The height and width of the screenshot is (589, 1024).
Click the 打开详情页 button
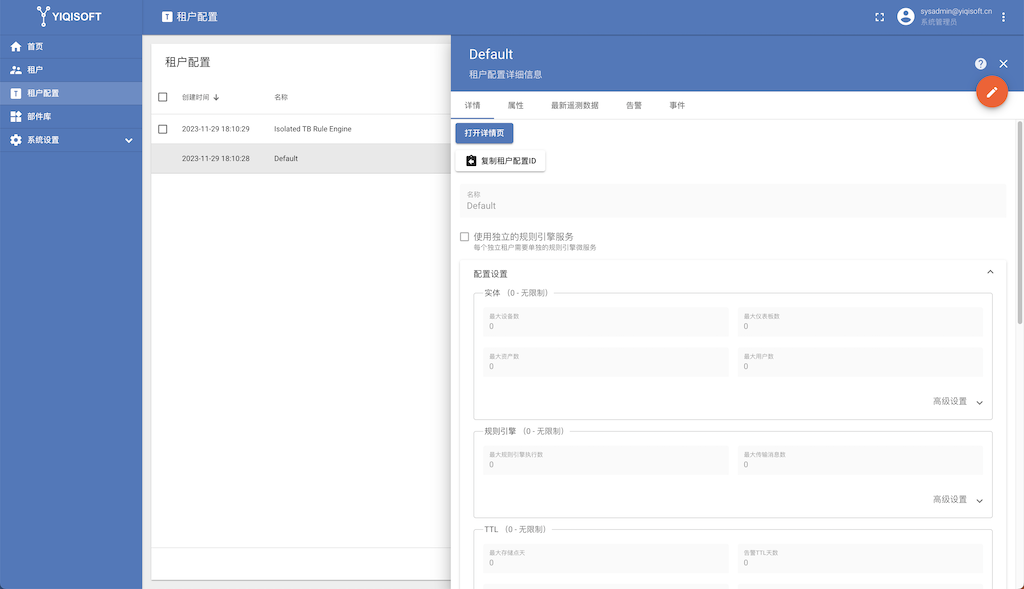click(484, 133)
